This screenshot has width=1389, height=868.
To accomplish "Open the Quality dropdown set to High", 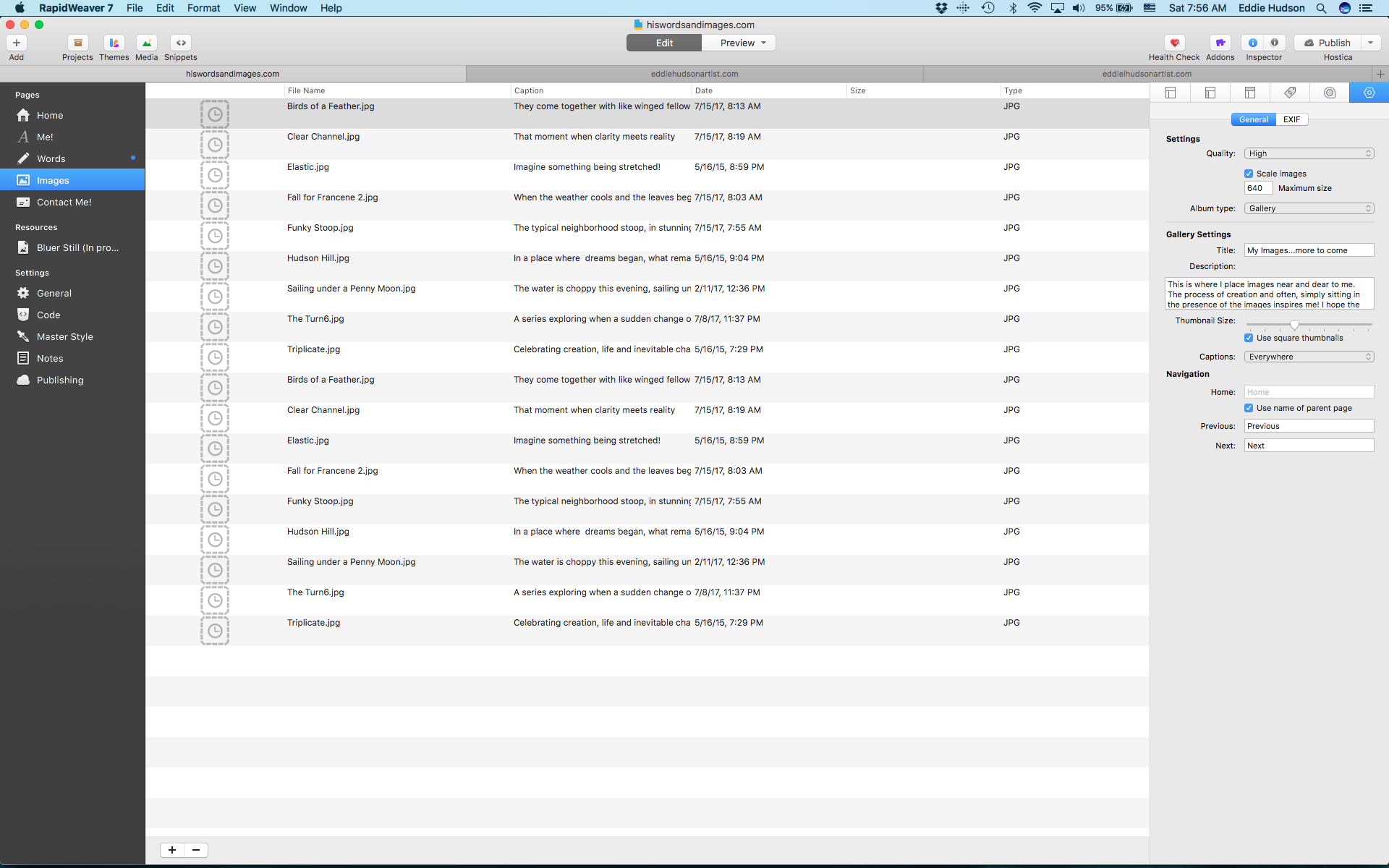I will [x=1309, y=153].
